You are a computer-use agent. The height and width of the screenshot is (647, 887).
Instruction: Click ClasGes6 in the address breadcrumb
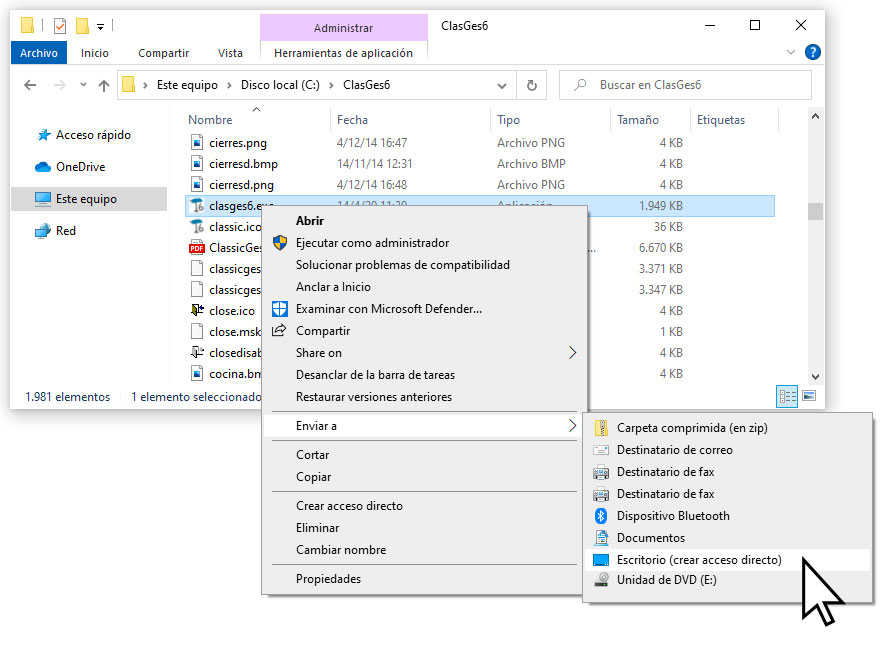(x=367, y=85)
